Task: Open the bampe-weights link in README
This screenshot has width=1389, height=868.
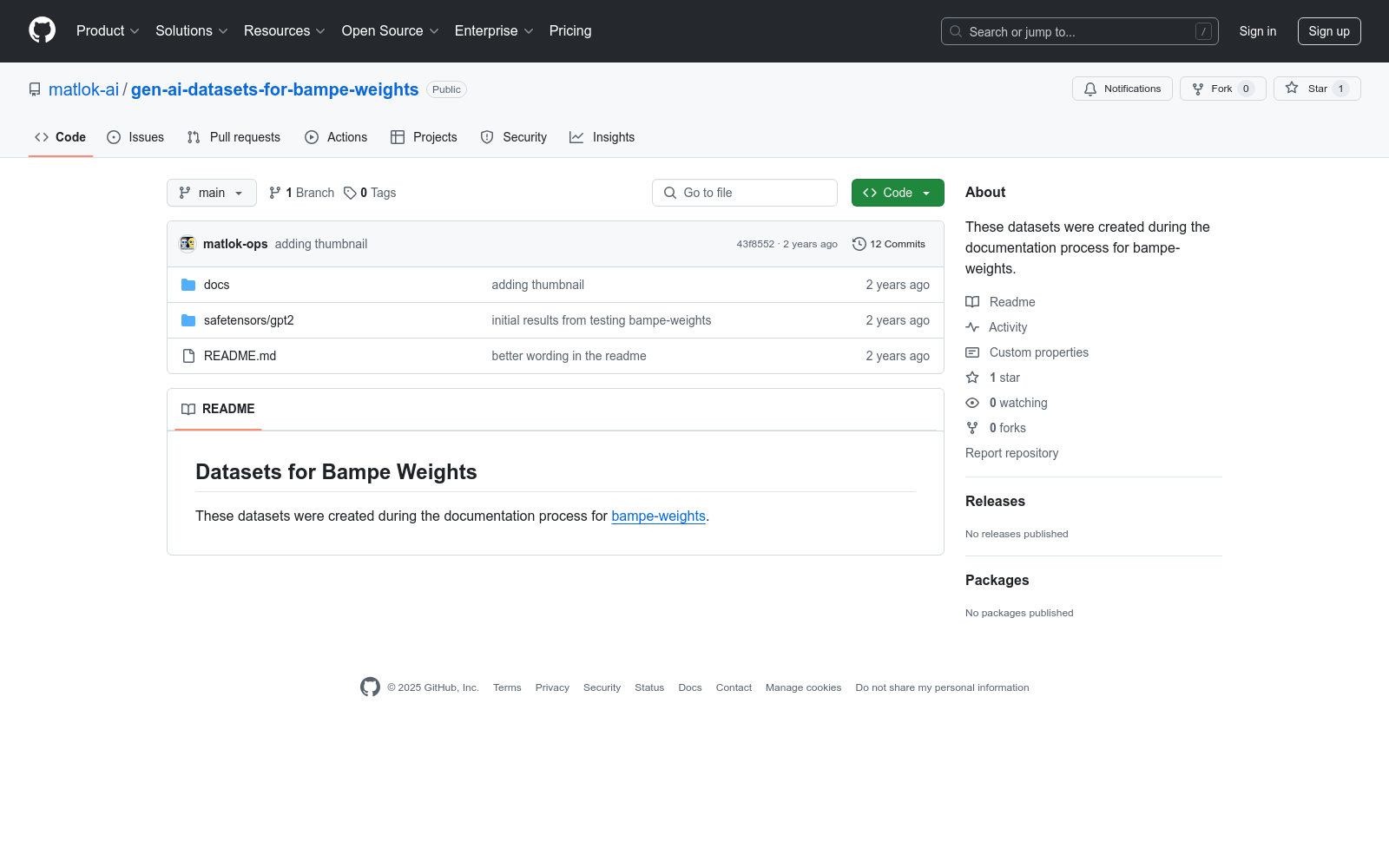Action: pos(658,516)
